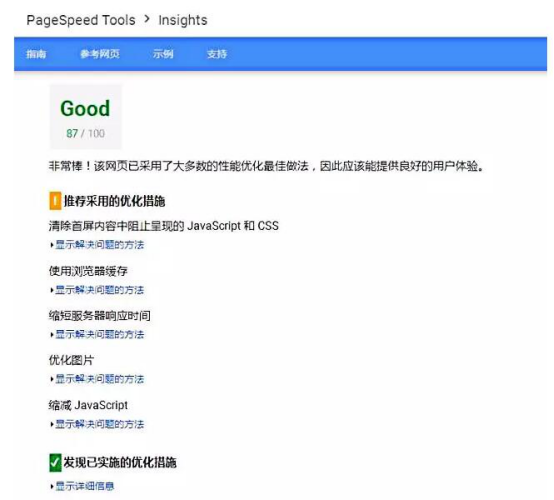The height and width of the screenshot is (500, 554).
Task: Switch to the 示例 tab
Action: click(163, 54)
